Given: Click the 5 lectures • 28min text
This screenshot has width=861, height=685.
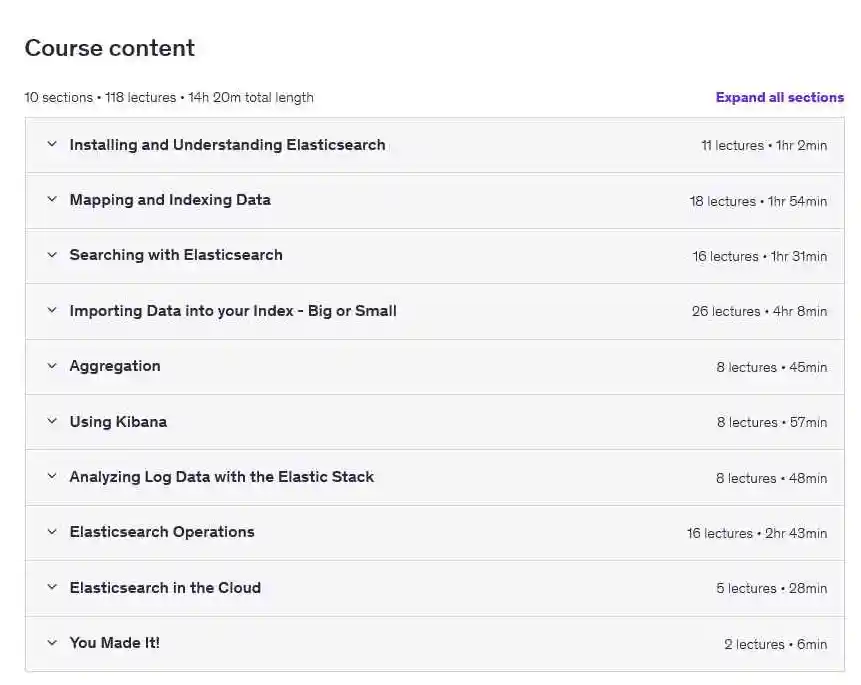Looking at the screenshot, I should click(x=771, y=588).
